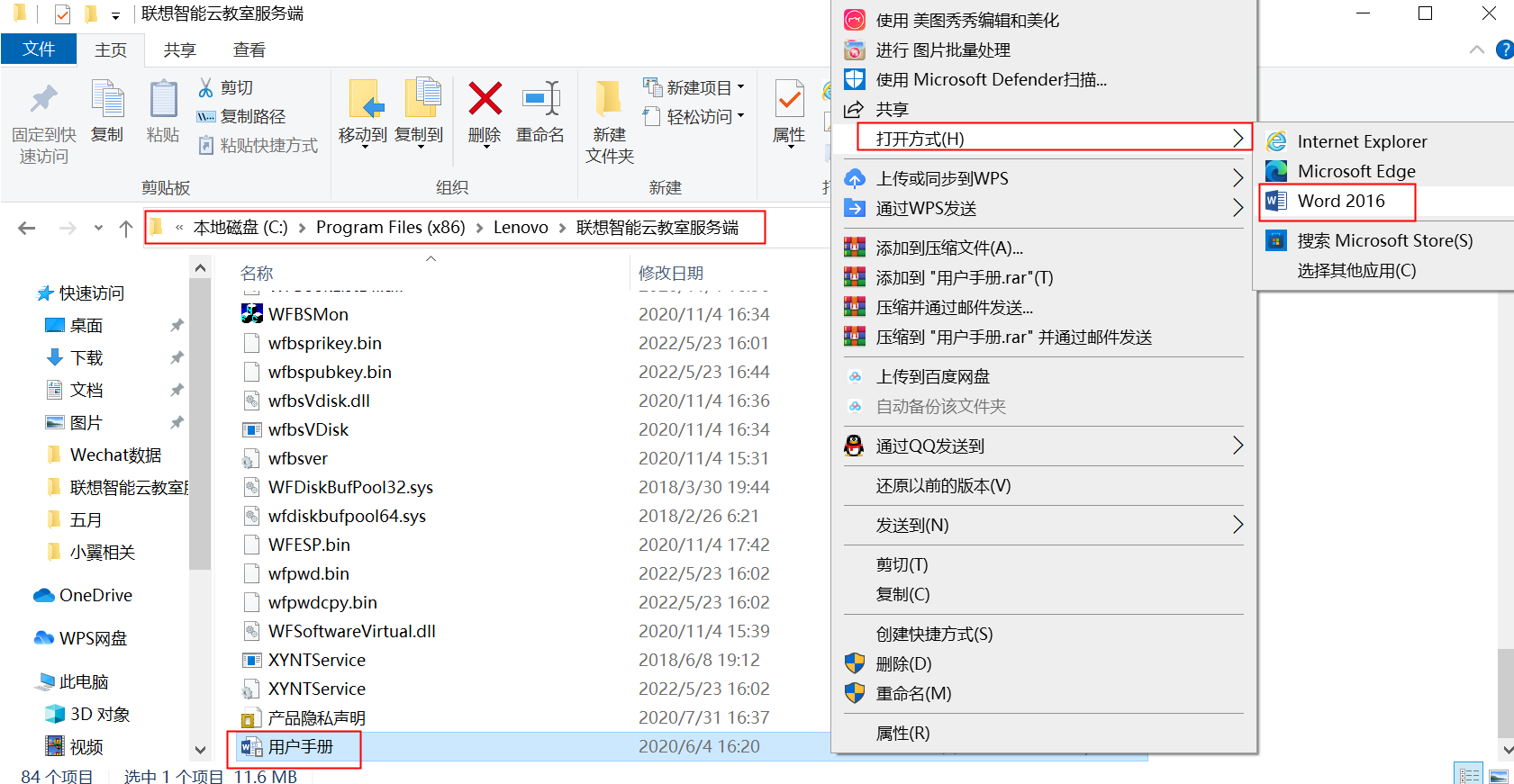Screen dimensions: 1514x784
Task: Switch to the Home tab
Action: coord(111,50)
